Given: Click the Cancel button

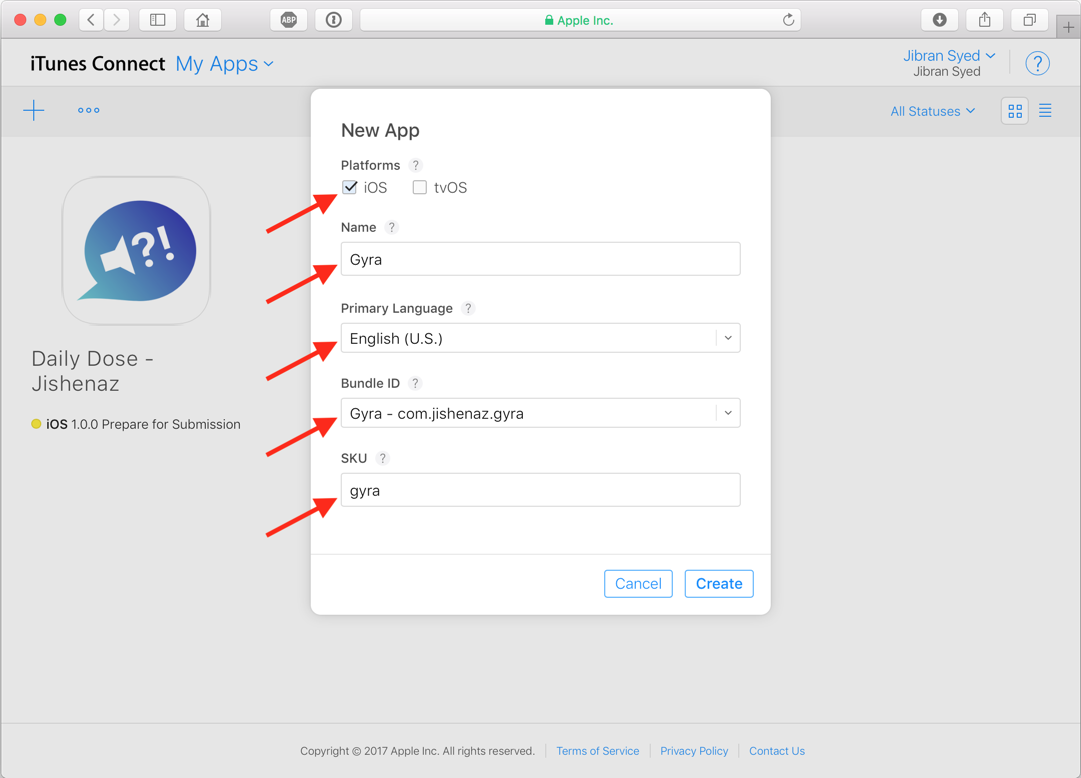Looking at the screenshot, I should [638, 584].
